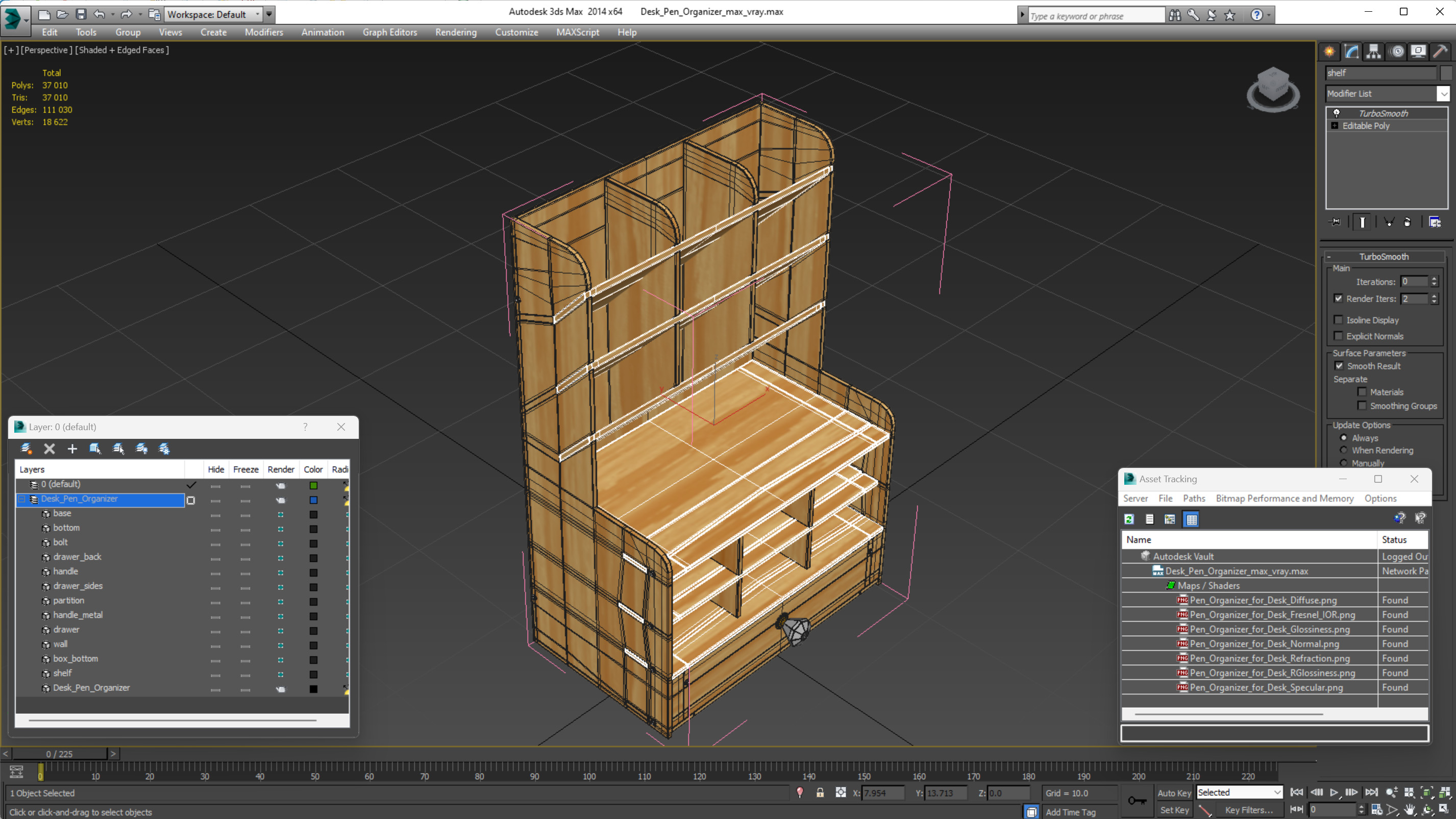Expand the Editable Poly plus in the modifier stack

coord(1335,126)
